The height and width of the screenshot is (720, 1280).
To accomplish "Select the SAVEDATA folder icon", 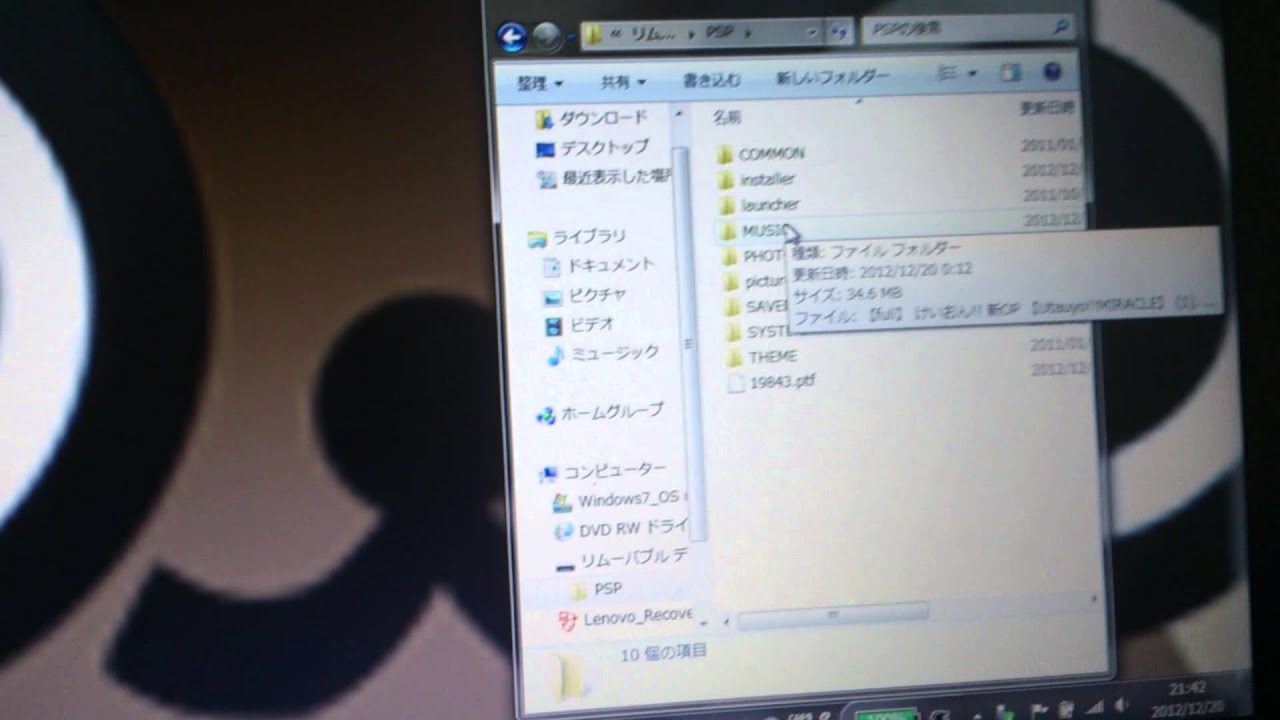I will point(731,307).
